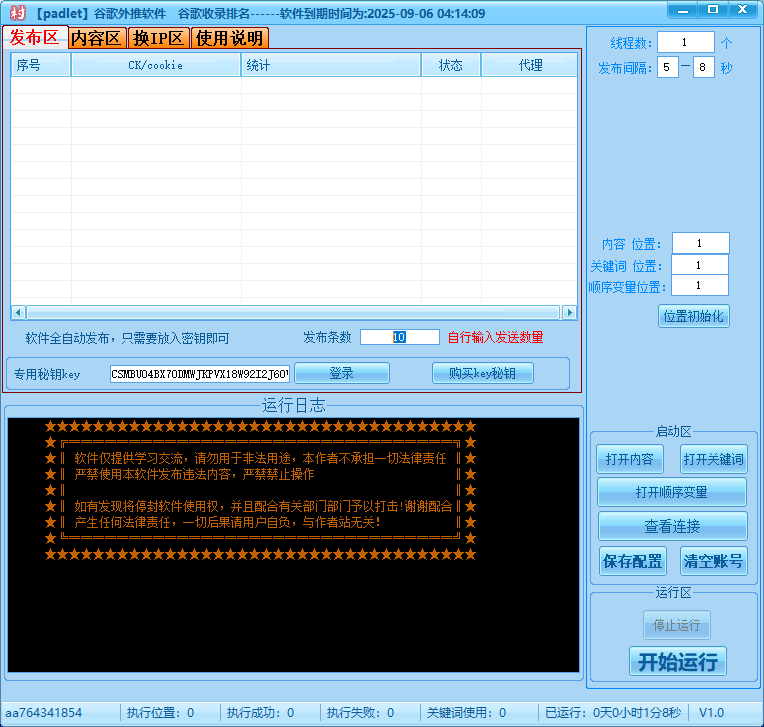The width and height of the screenshot is (764, 727).
Task: Switch to the 发布区 tab
Action: click(x=35, y=37)
